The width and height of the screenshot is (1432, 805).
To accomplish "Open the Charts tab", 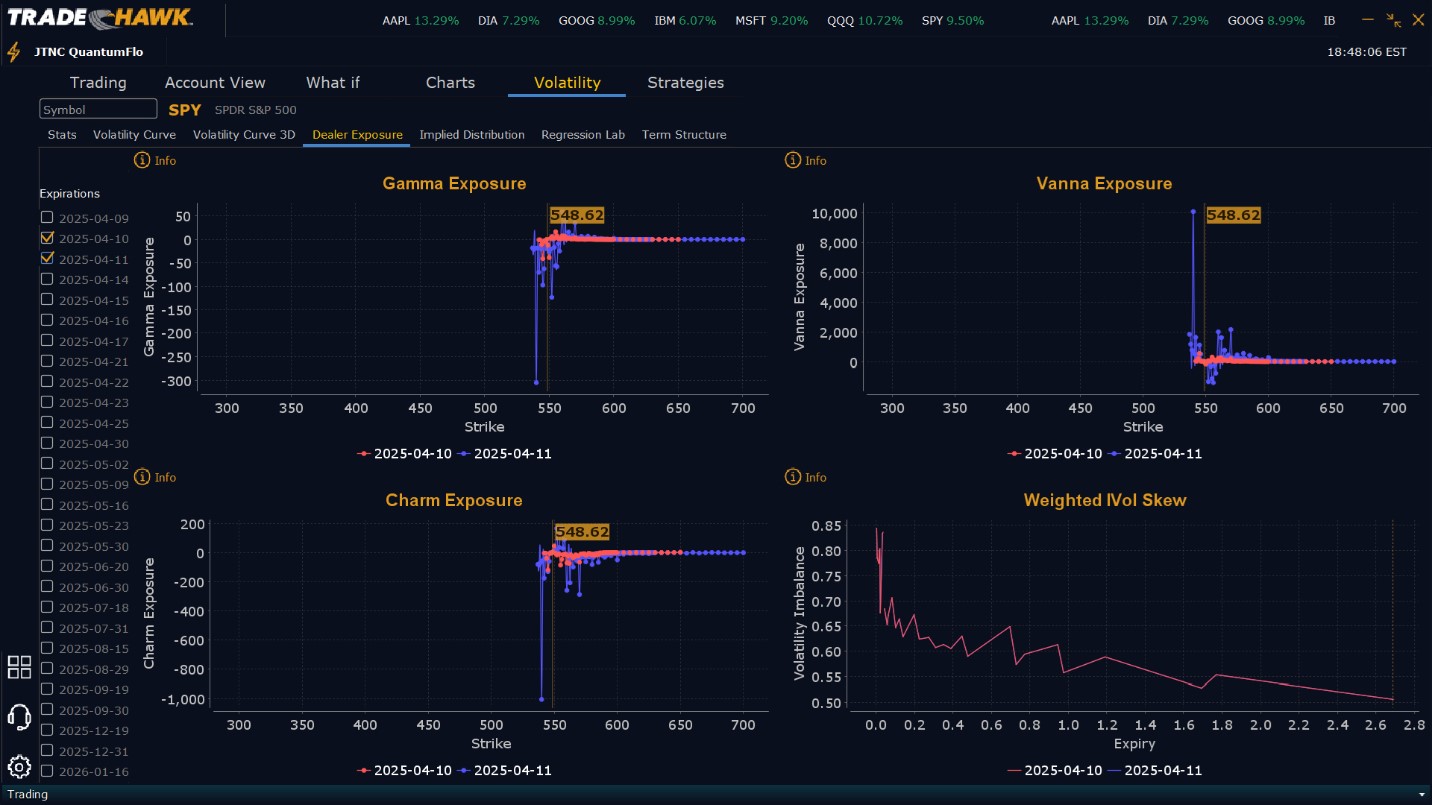I will tap(450, 83).
